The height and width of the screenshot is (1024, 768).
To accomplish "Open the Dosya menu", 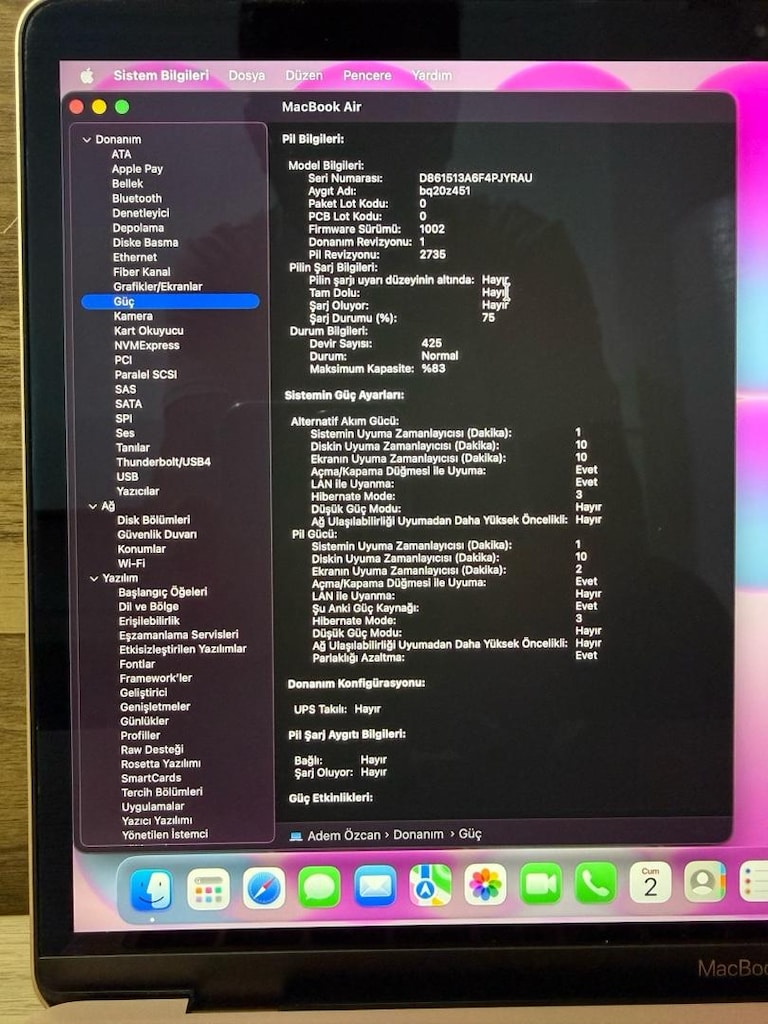I will [x=247, y=75].
